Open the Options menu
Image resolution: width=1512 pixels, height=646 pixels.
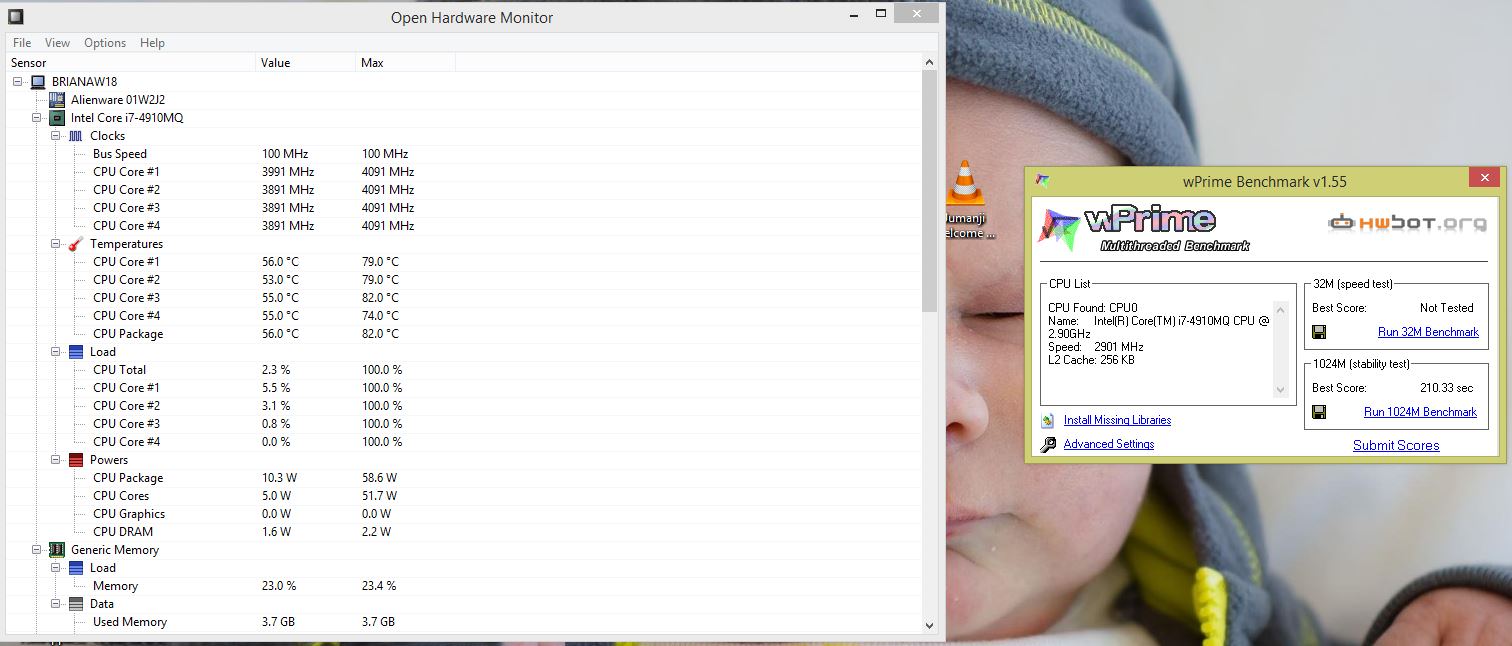[105, 43]
